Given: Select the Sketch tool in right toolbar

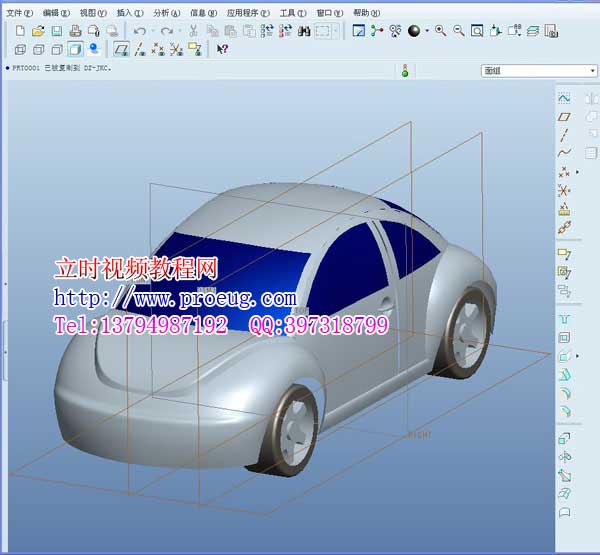Looking at the screenshot, I should [564, 98].
